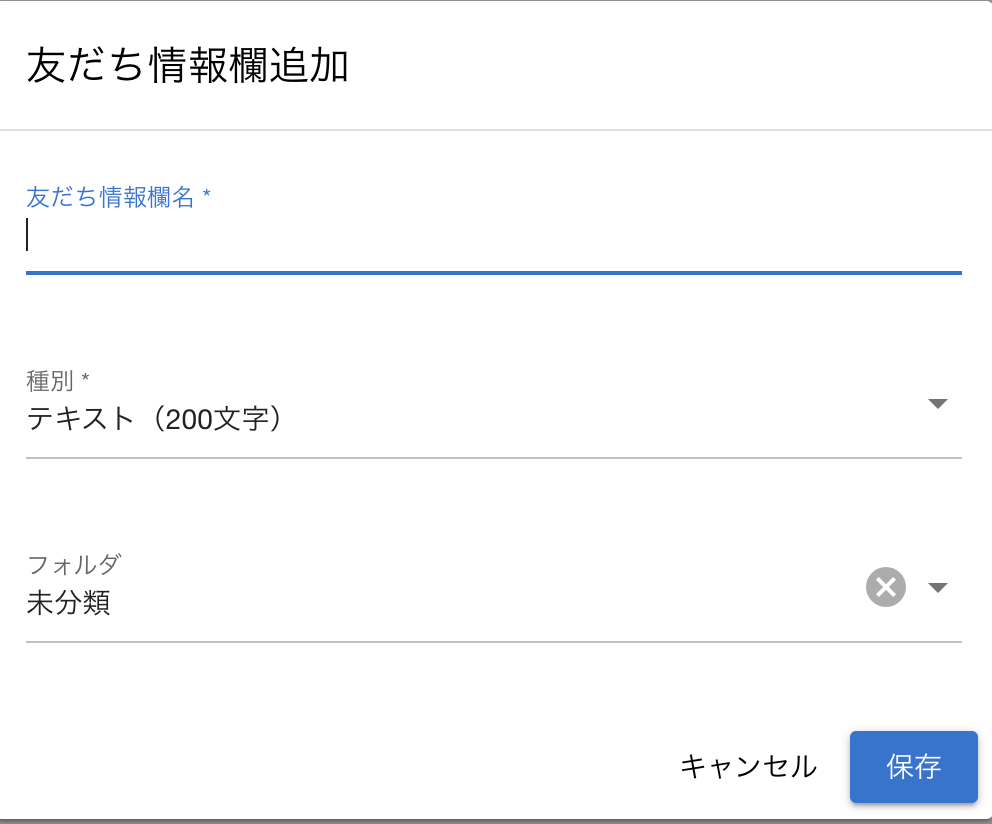The width and height of the screenshot is (992, 824).
Task: Focus the 友だち情報欄名 text input
Action: [493, 236]
